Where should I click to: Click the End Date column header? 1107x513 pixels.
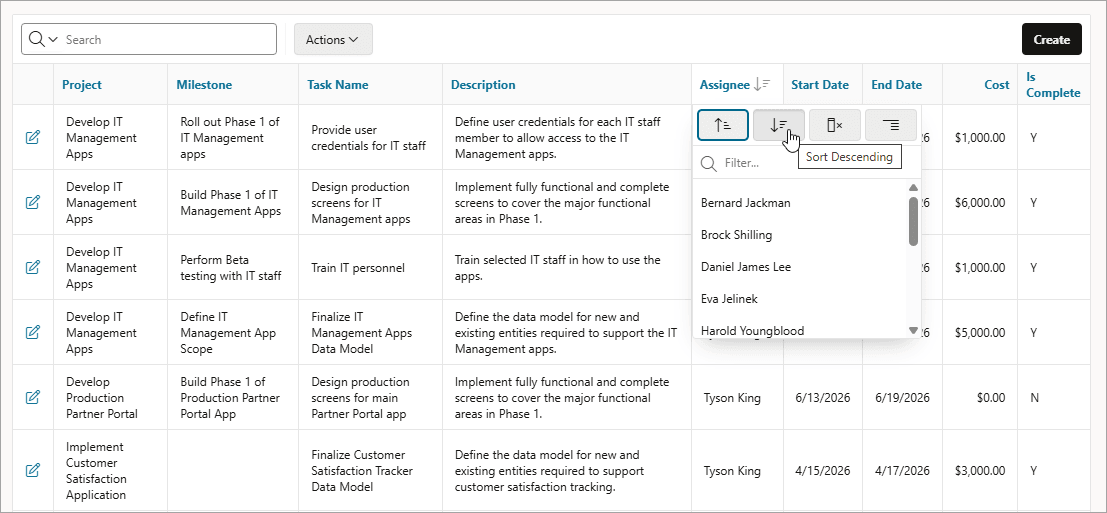click(897, 85)
